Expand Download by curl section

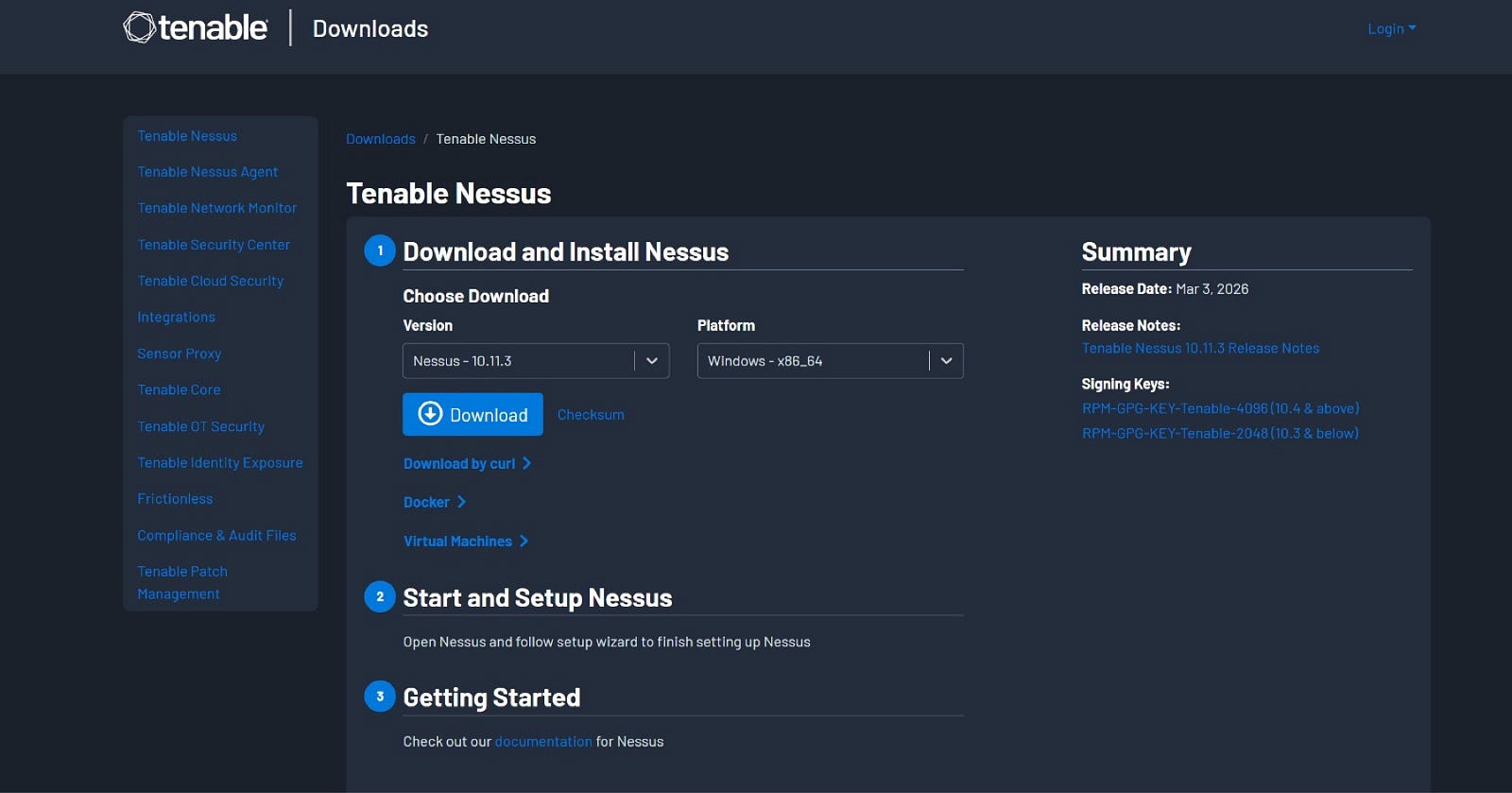[x=467, y=463]
